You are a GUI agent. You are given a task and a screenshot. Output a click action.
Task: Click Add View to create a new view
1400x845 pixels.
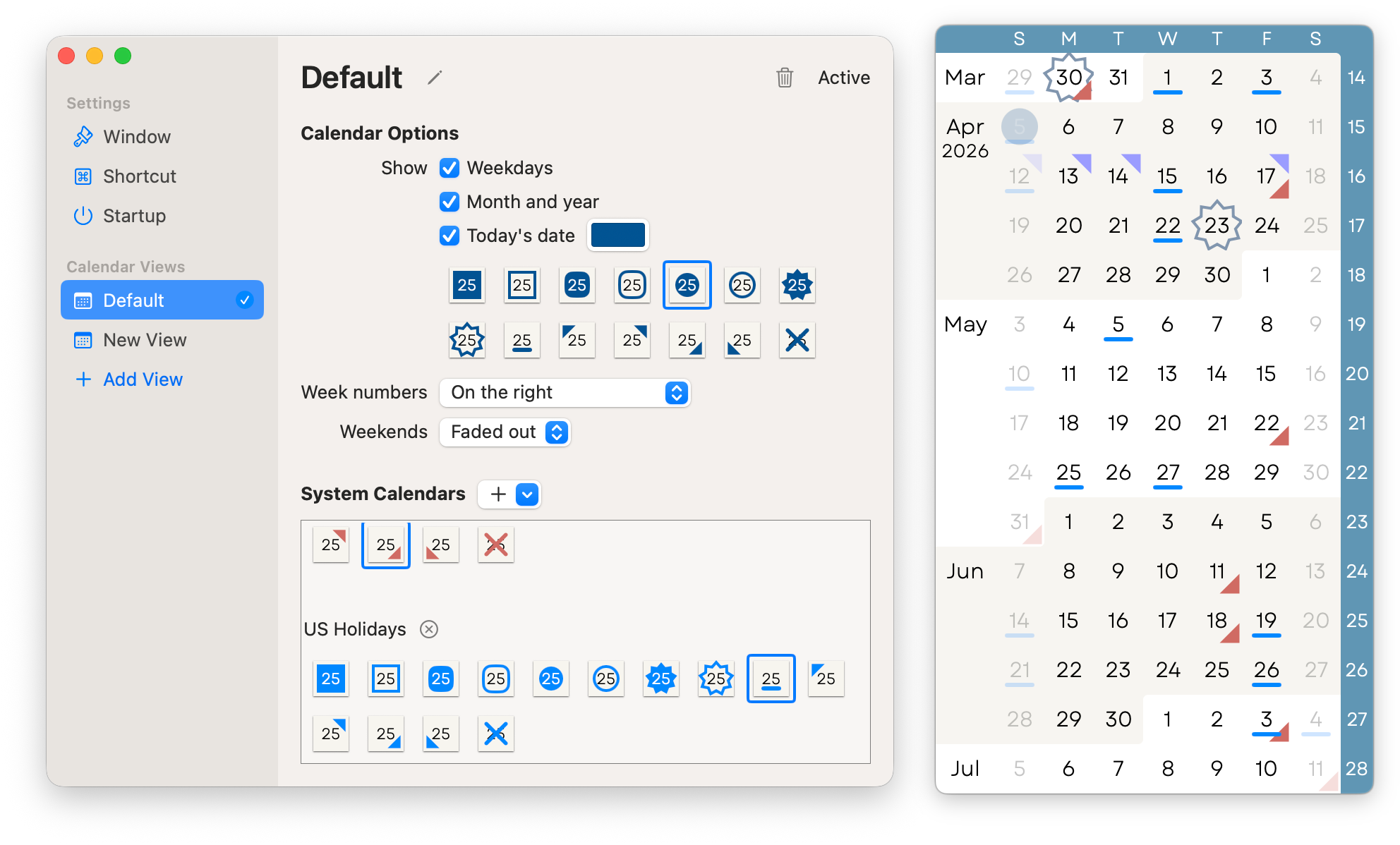click(x=143, y=379)
